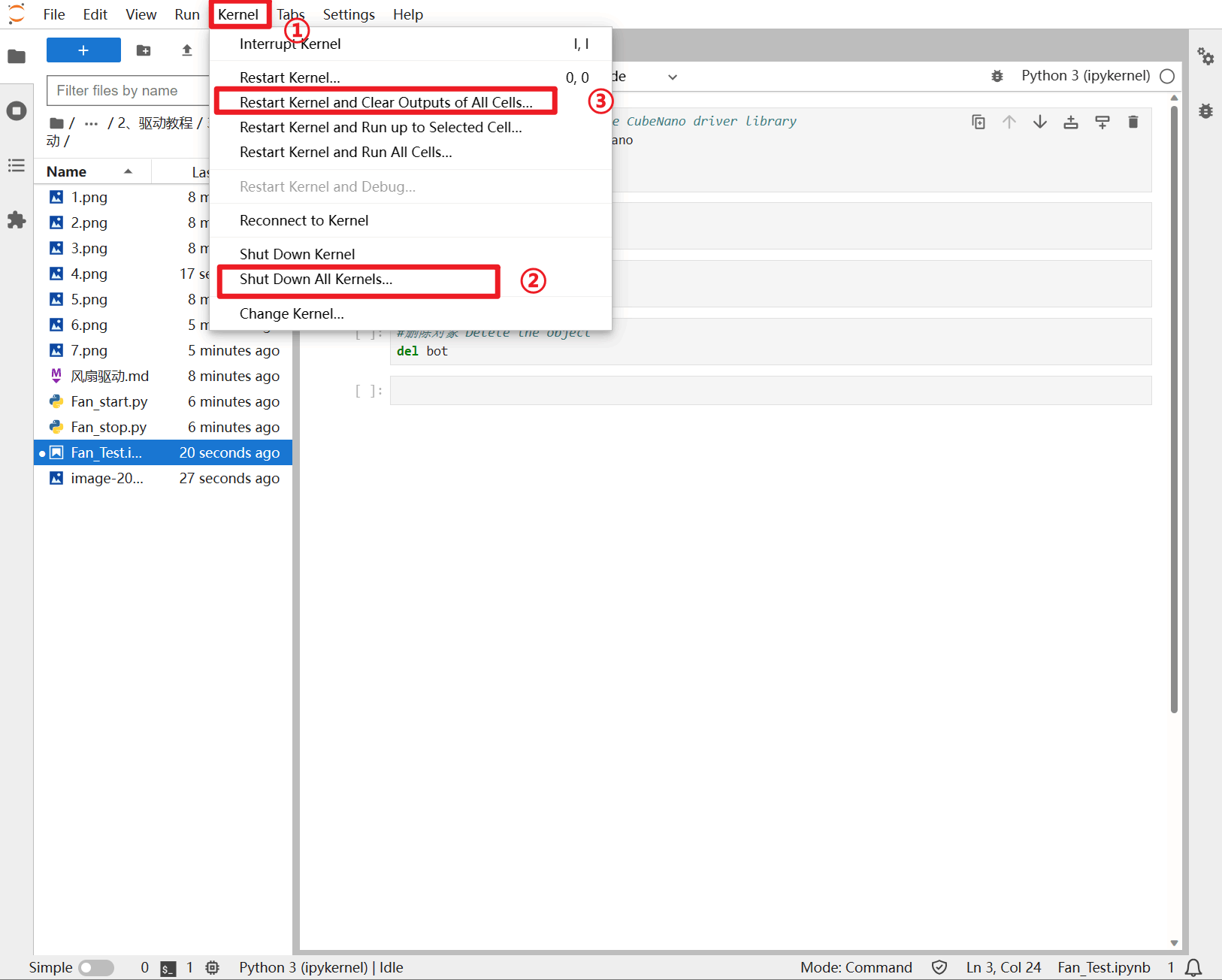Image resolution: width=1222 pixels, height=980 pixels.
Task: Open the property inspector gears icon
Action: point(1205,56)
